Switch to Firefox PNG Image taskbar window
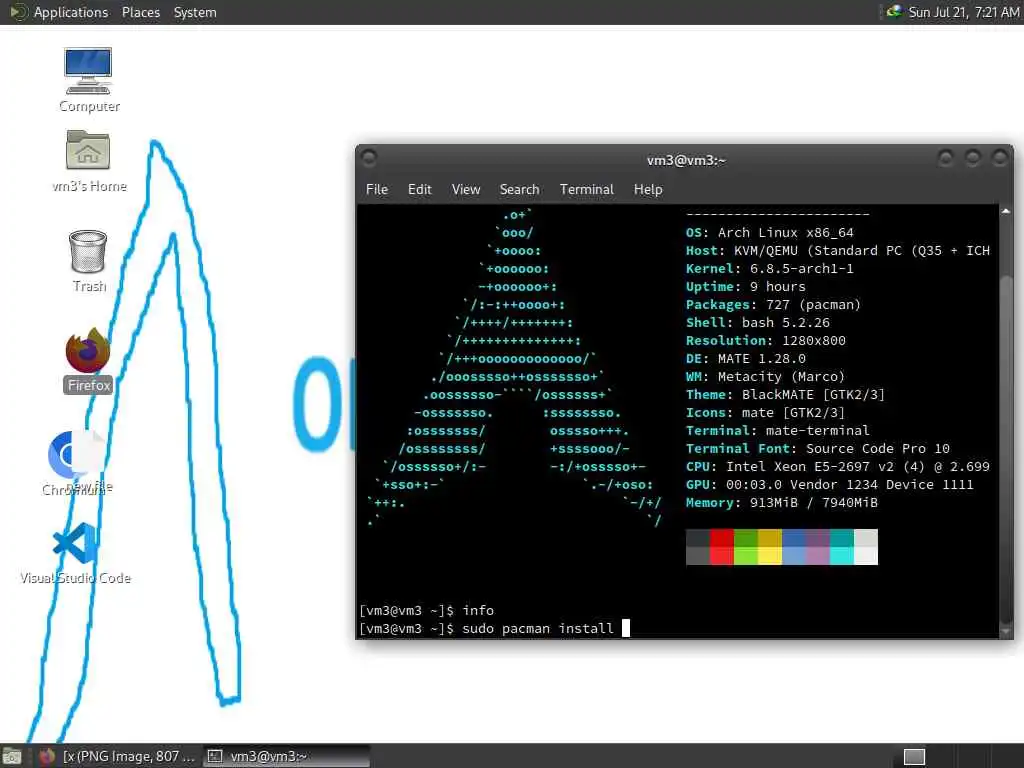Screen dimensions: 1024x768 pos(116,756)
